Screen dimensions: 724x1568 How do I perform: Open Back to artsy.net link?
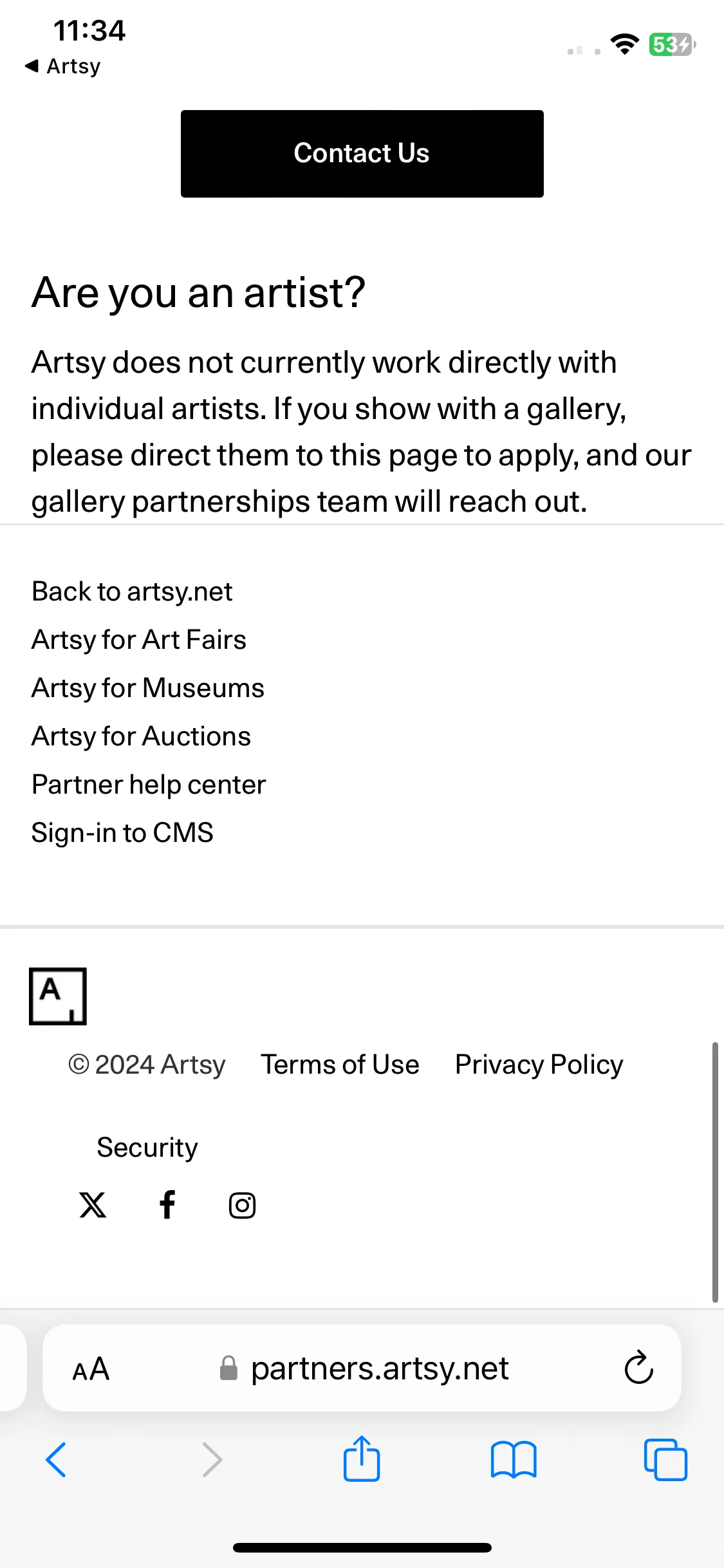pos(132,591)
